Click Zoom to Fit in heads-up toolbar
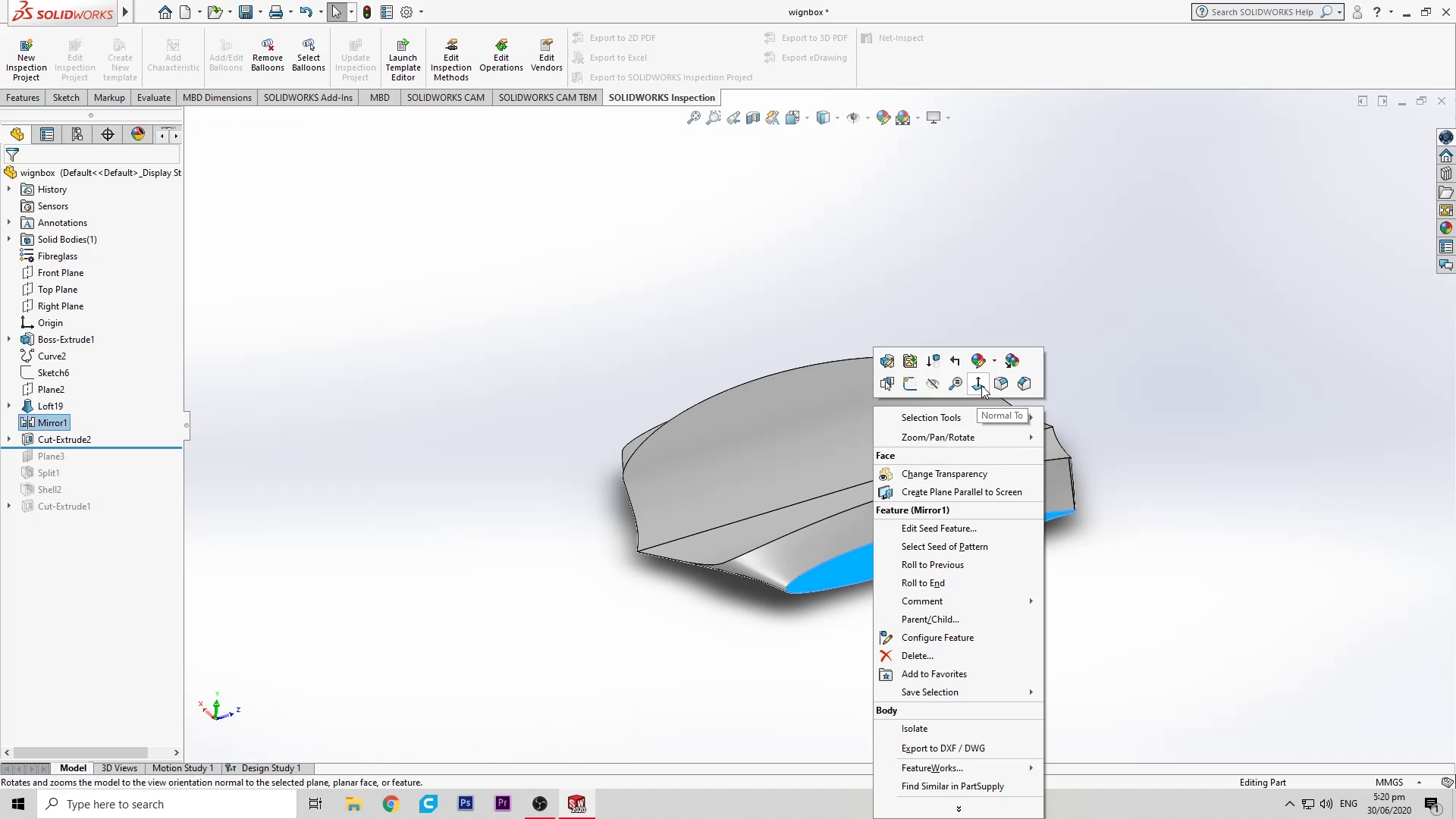The height and width of the screenshot is (819, 1456). coord(693,118)
